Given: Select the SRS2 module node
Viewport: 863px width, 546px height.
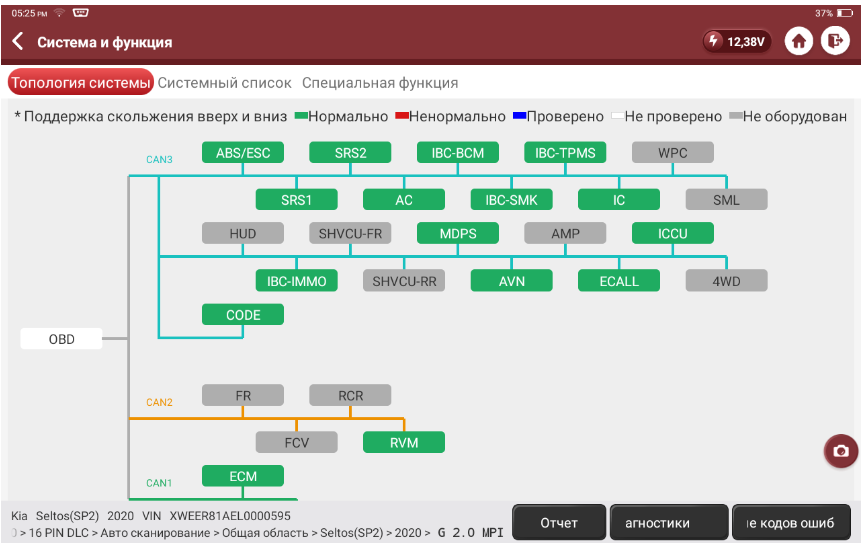Looking at the screenshot, I should click(350, 153).
